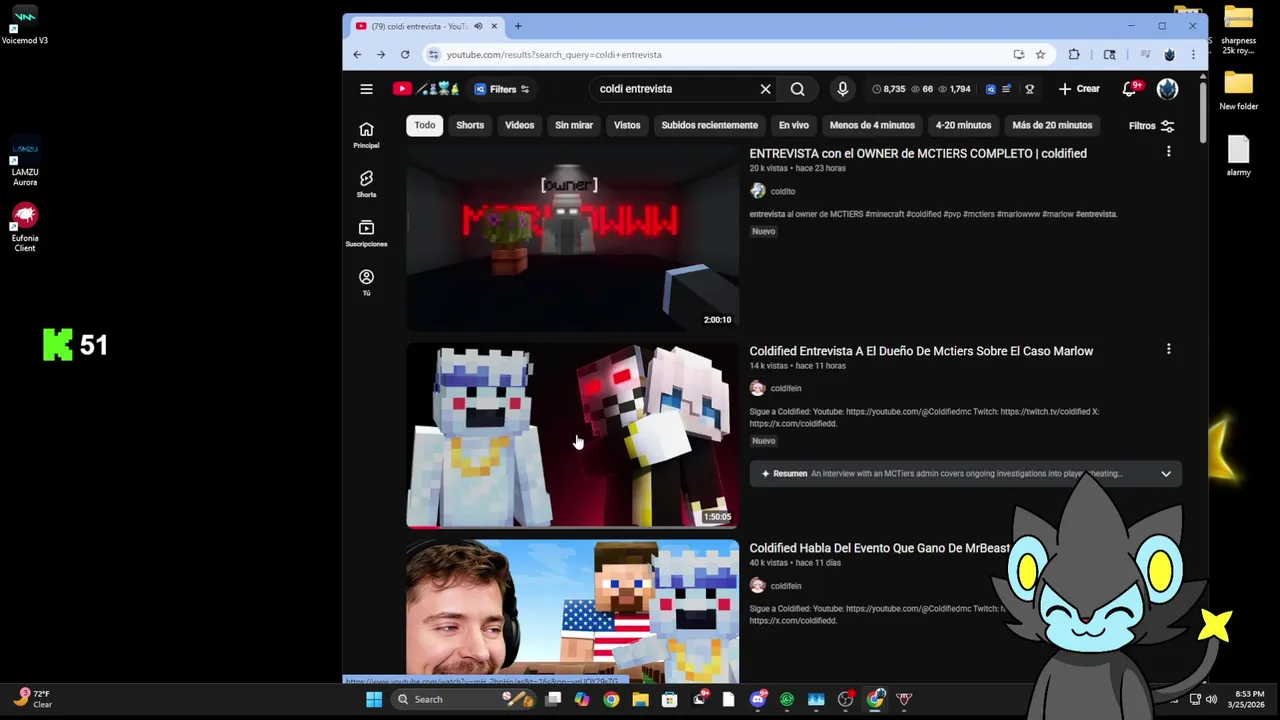
Task: Open Shorts in the sidebar
Action: point(366,184)
